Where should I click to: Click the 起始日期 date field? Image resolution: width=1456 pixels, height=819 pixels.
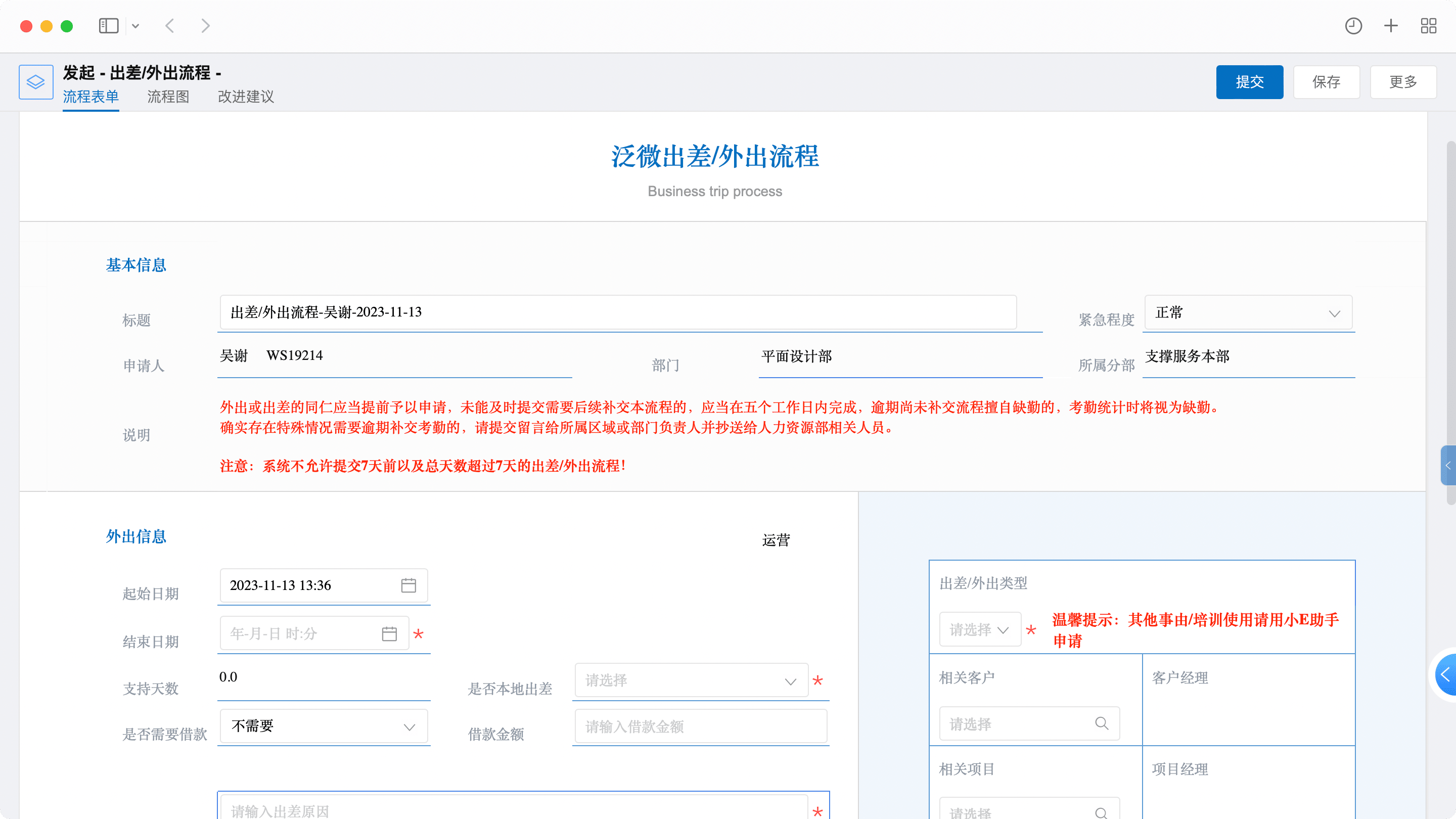[324, 585]
